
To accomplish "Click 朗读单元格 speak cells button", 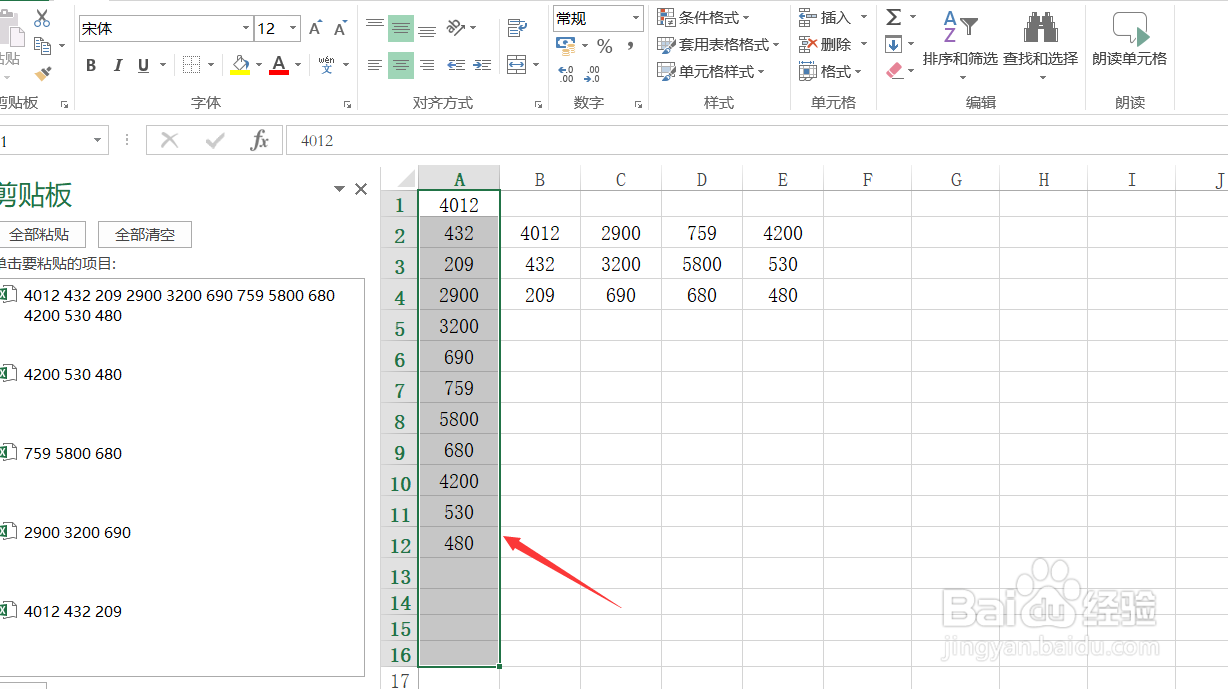I will [x=1130, y=41].
